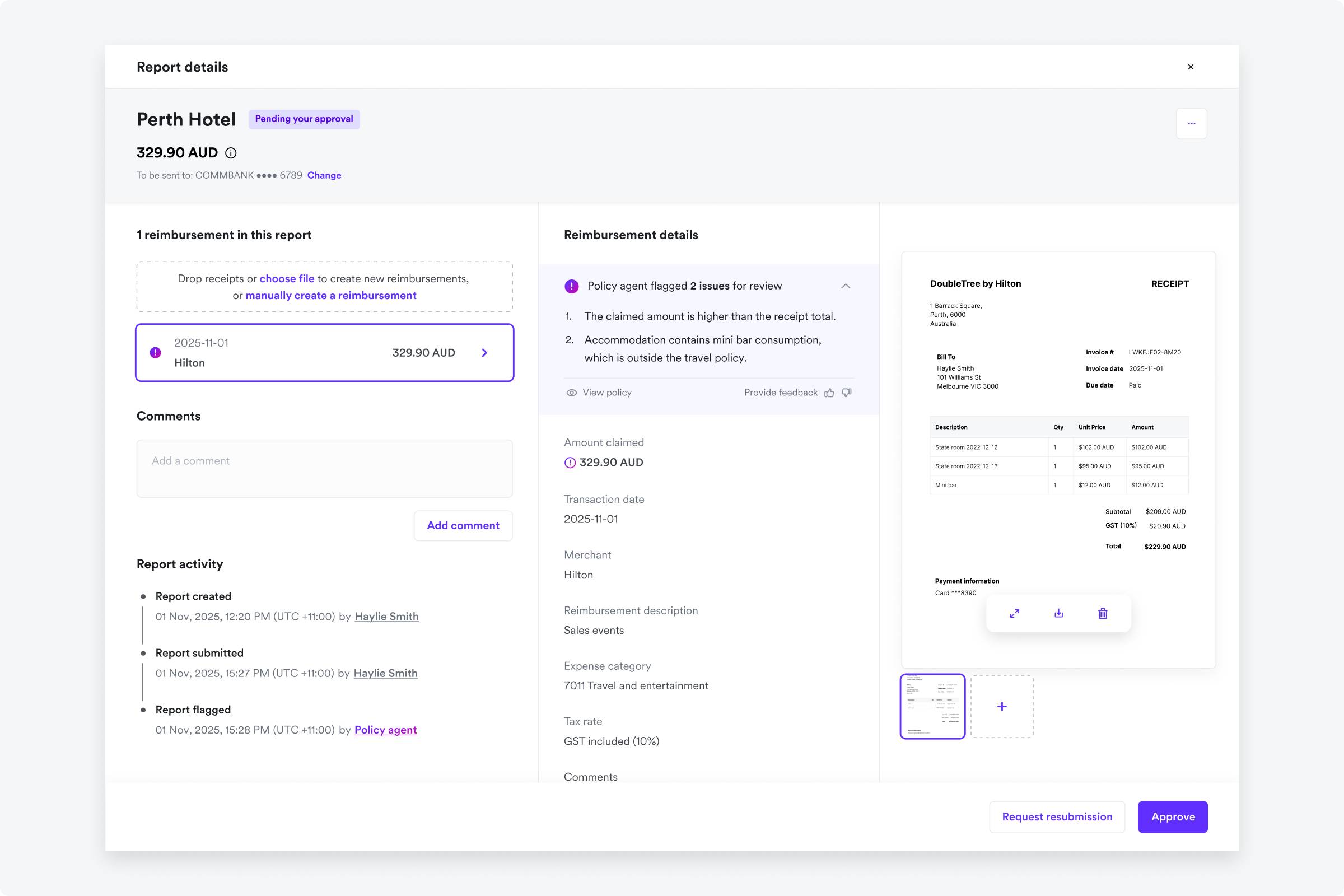The width and height of the screenshot is (1344, 896).
Task: Open the three-dot more options menu
Action: (1191, 123)
